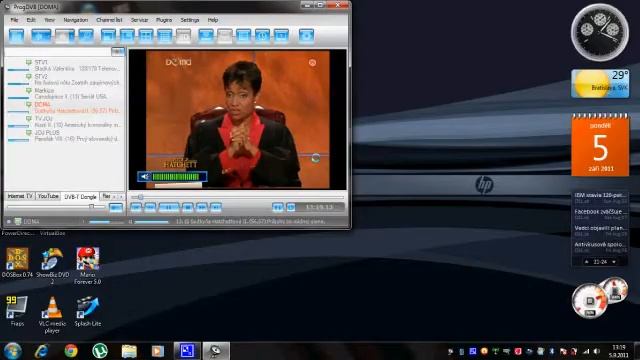This screenshot has width=640, height=360.
Task: Open the File menu in ProgDVB
Action: (14, 20)
